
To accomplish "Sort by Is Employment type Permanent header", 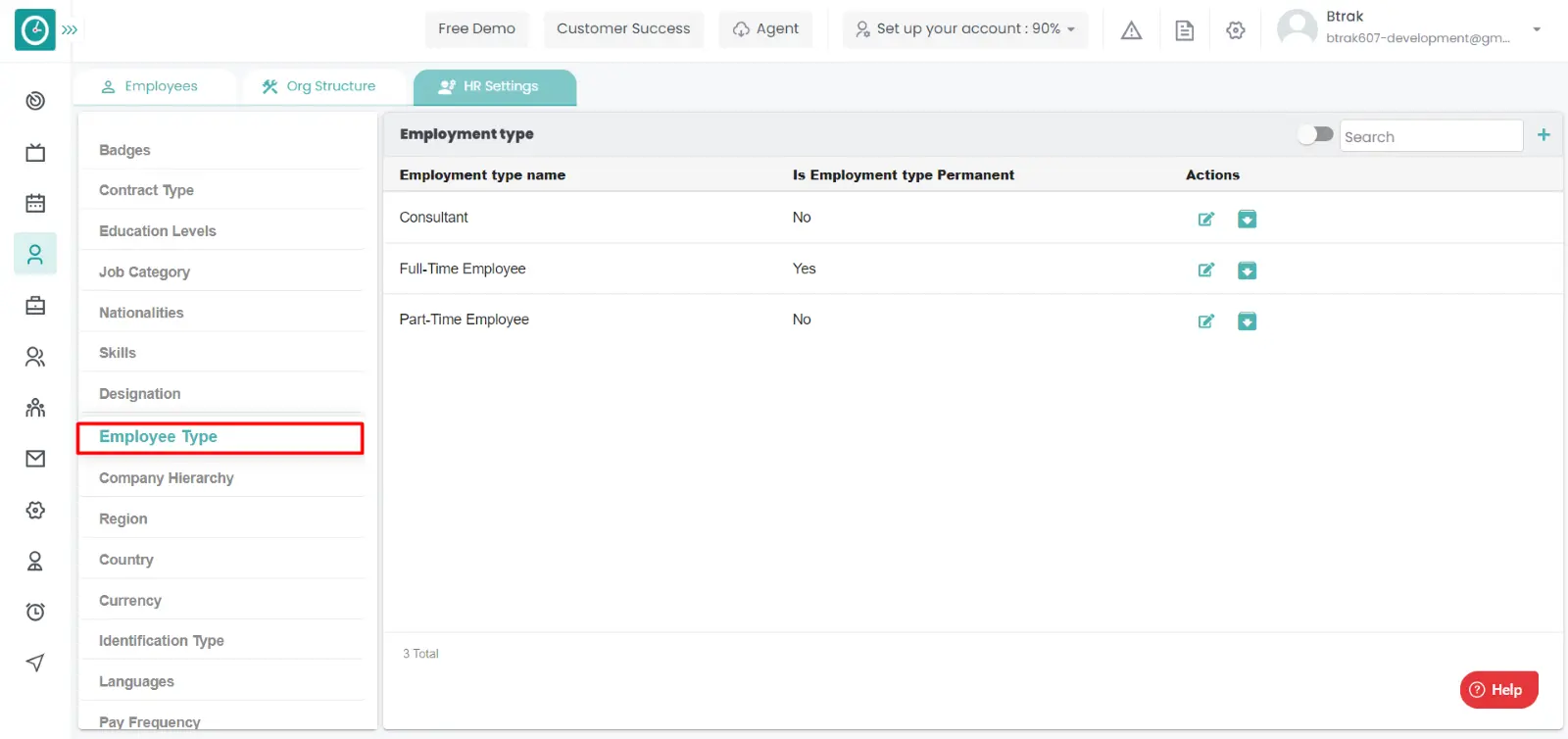I will click(x=904, y=175).
